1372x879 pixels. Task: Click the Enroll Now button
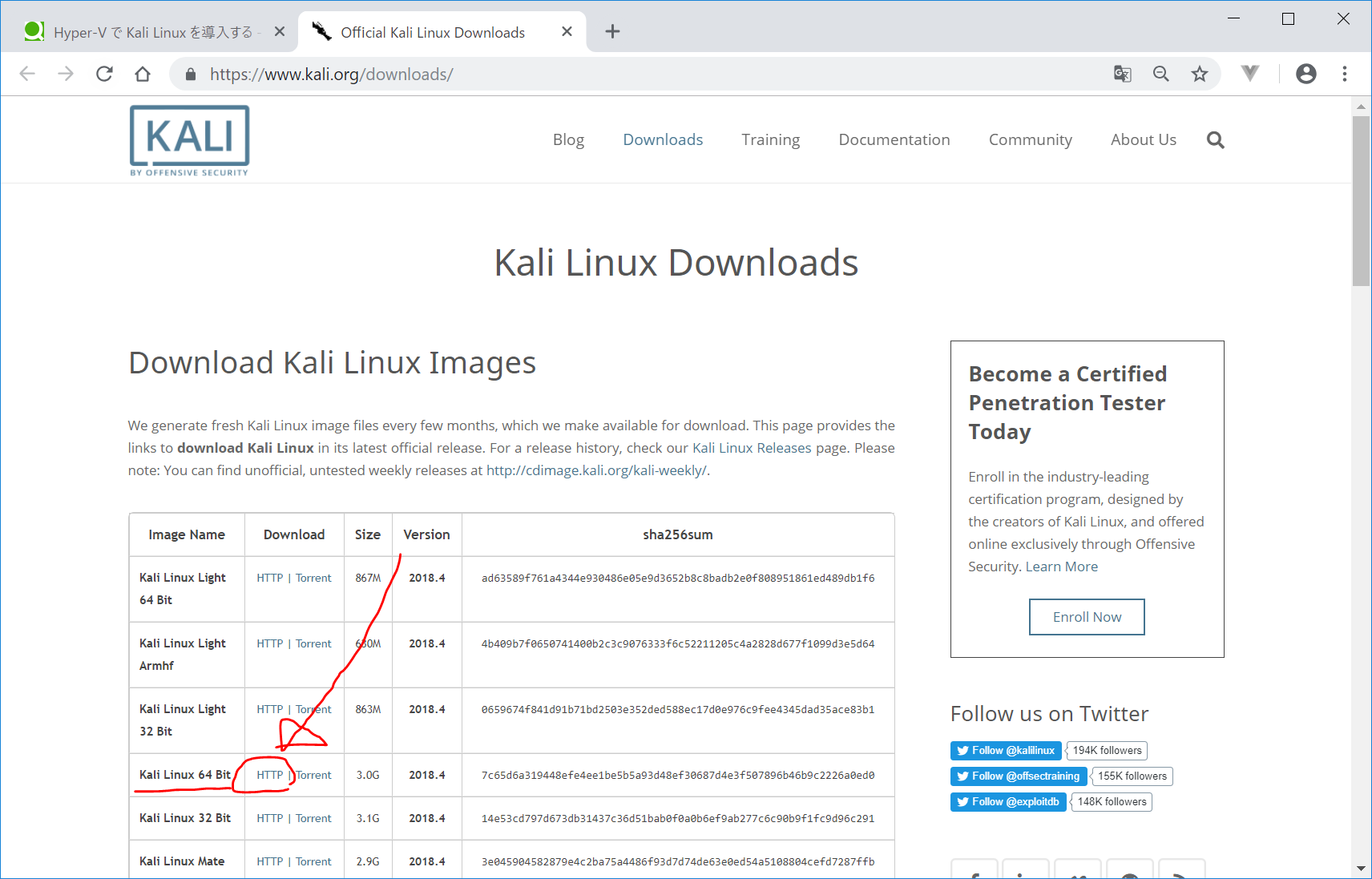pos(1086,617)
